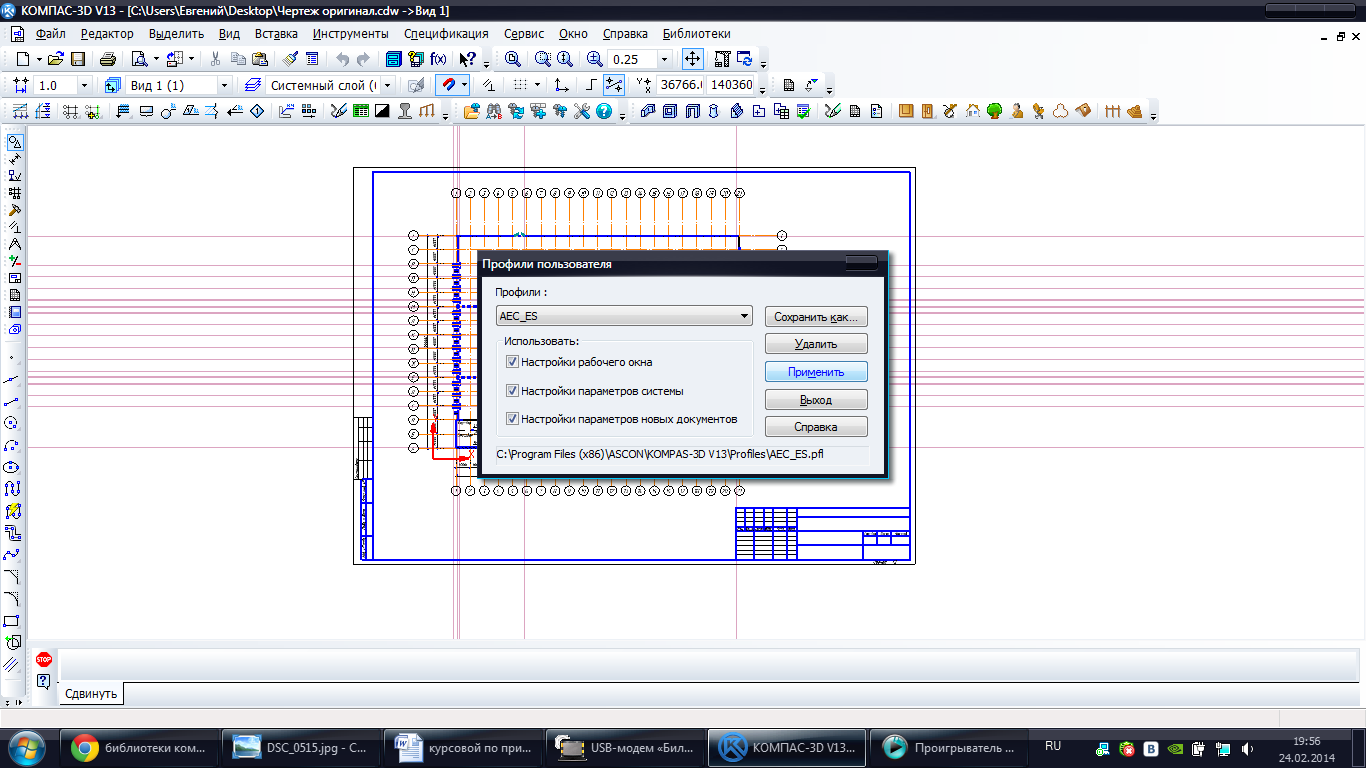Click the red STOP icon

[43, 659]
